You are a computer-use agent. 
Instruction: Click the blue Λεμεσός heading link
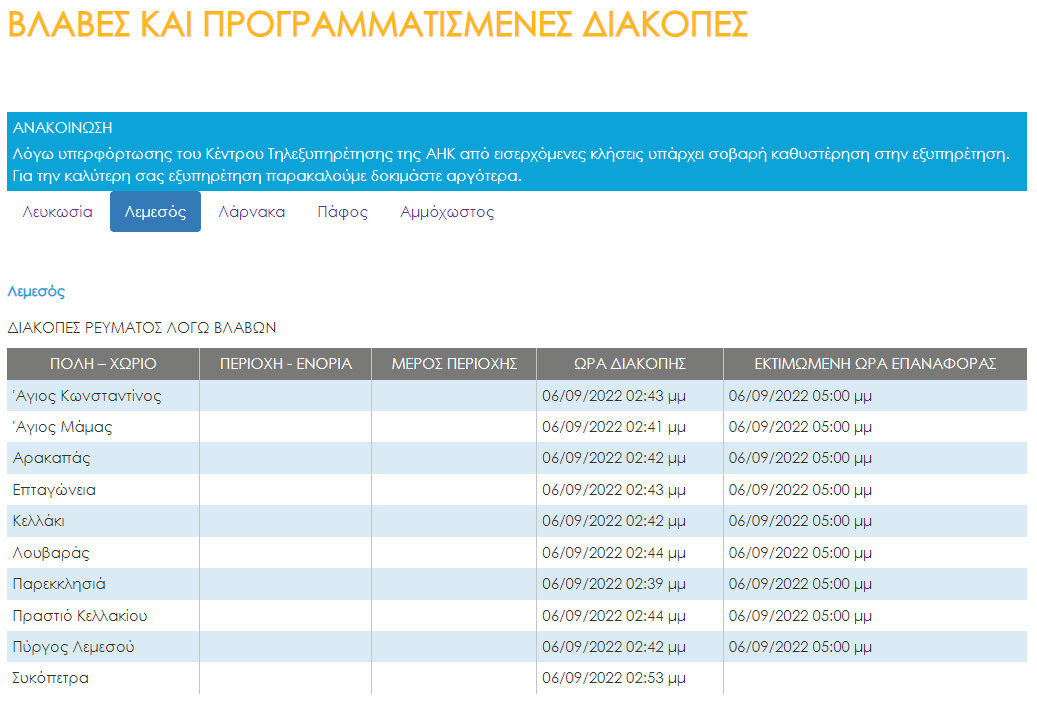[x=36, y=292]
